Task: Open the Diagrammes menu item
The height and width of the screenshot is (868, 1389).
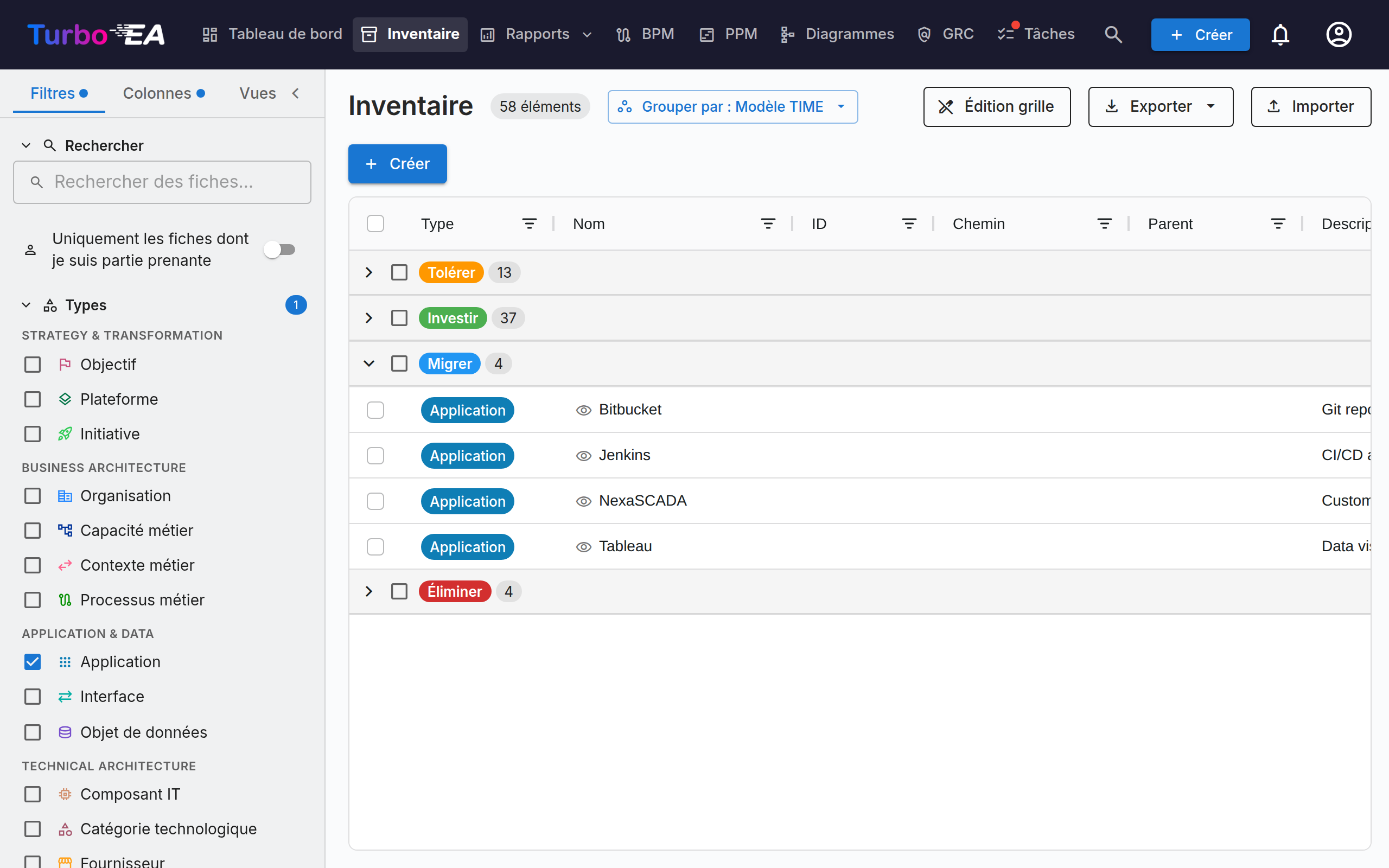Action: (837, 34)
